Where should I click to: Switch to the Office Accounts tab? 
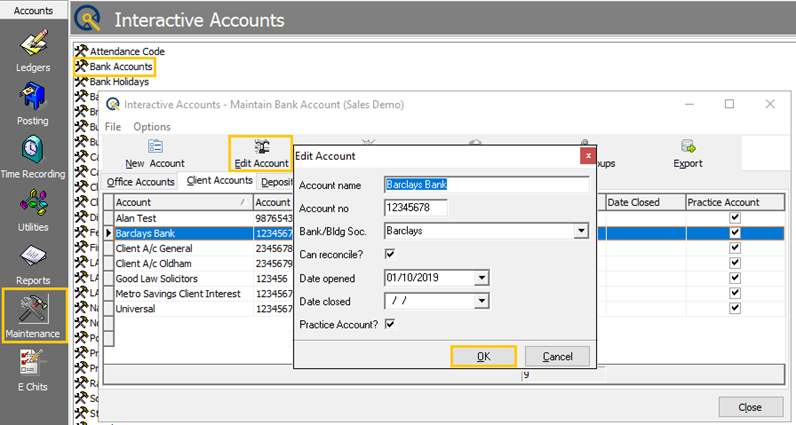pos(140,182)
